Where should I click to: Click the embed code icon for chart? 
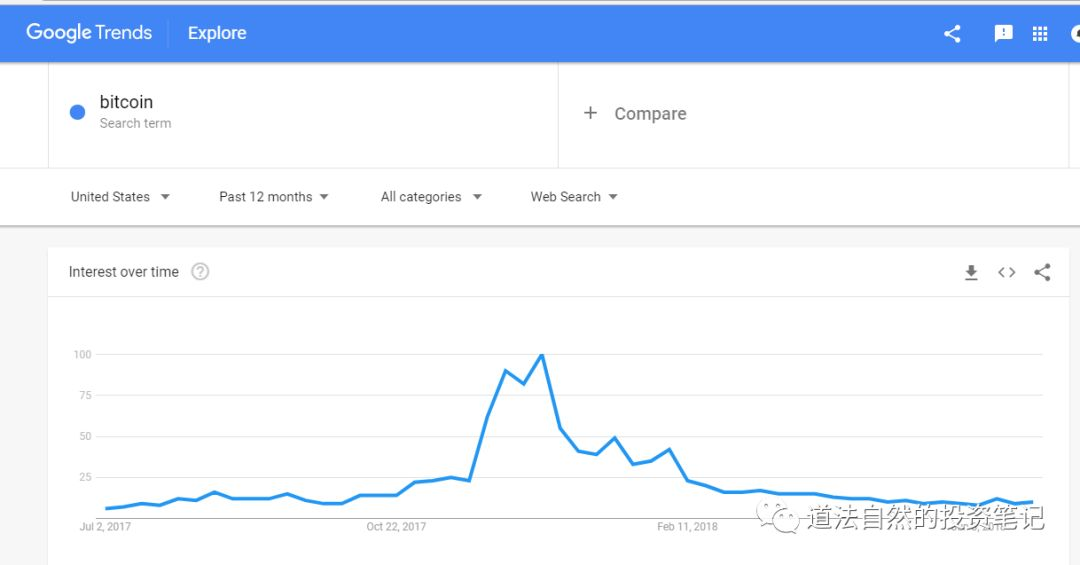click(1006, 272)
